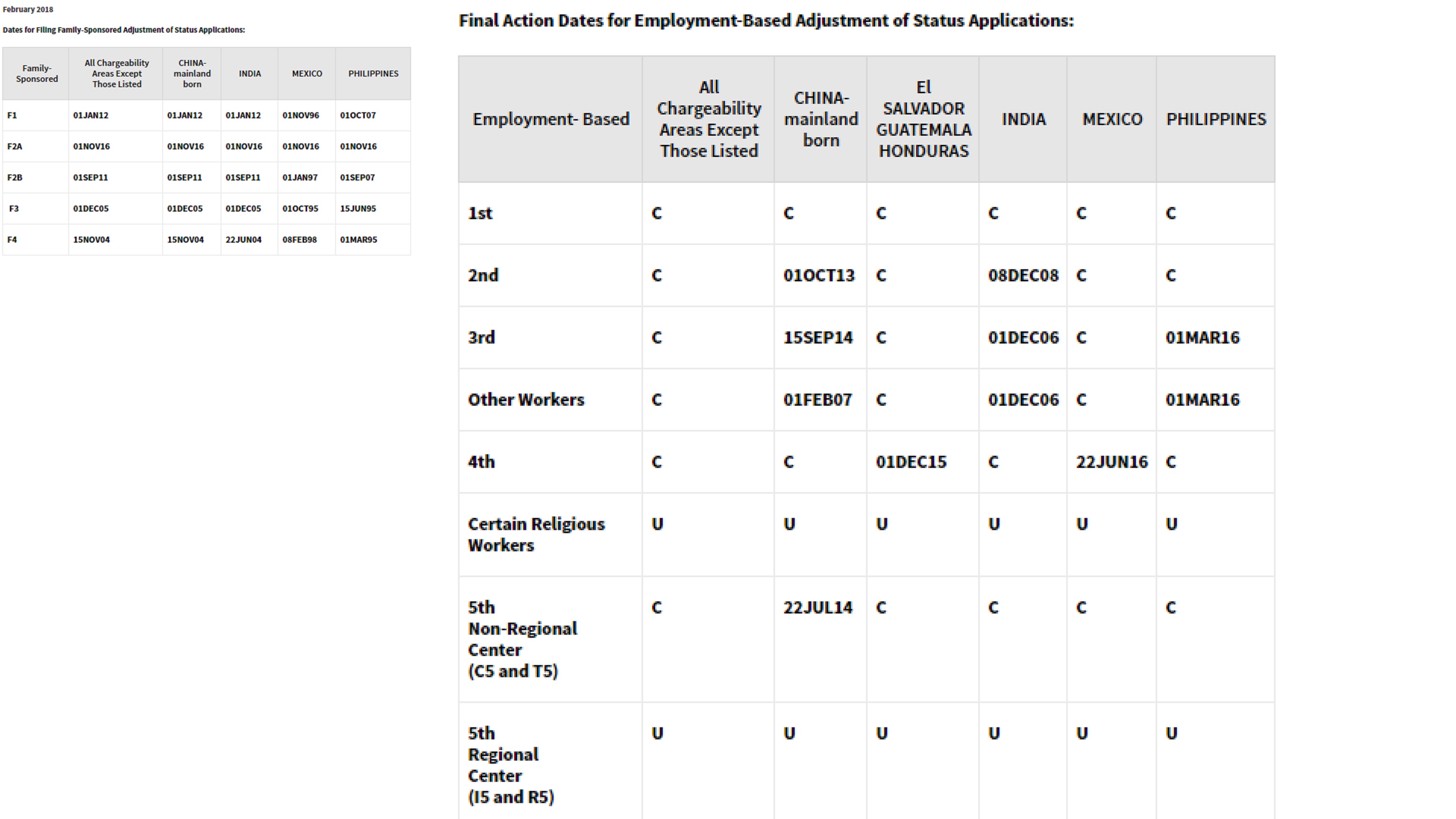1456x819 pixels.
Task: Click F1 Mexico date '01NOV96'
Action: pos(301,115)
